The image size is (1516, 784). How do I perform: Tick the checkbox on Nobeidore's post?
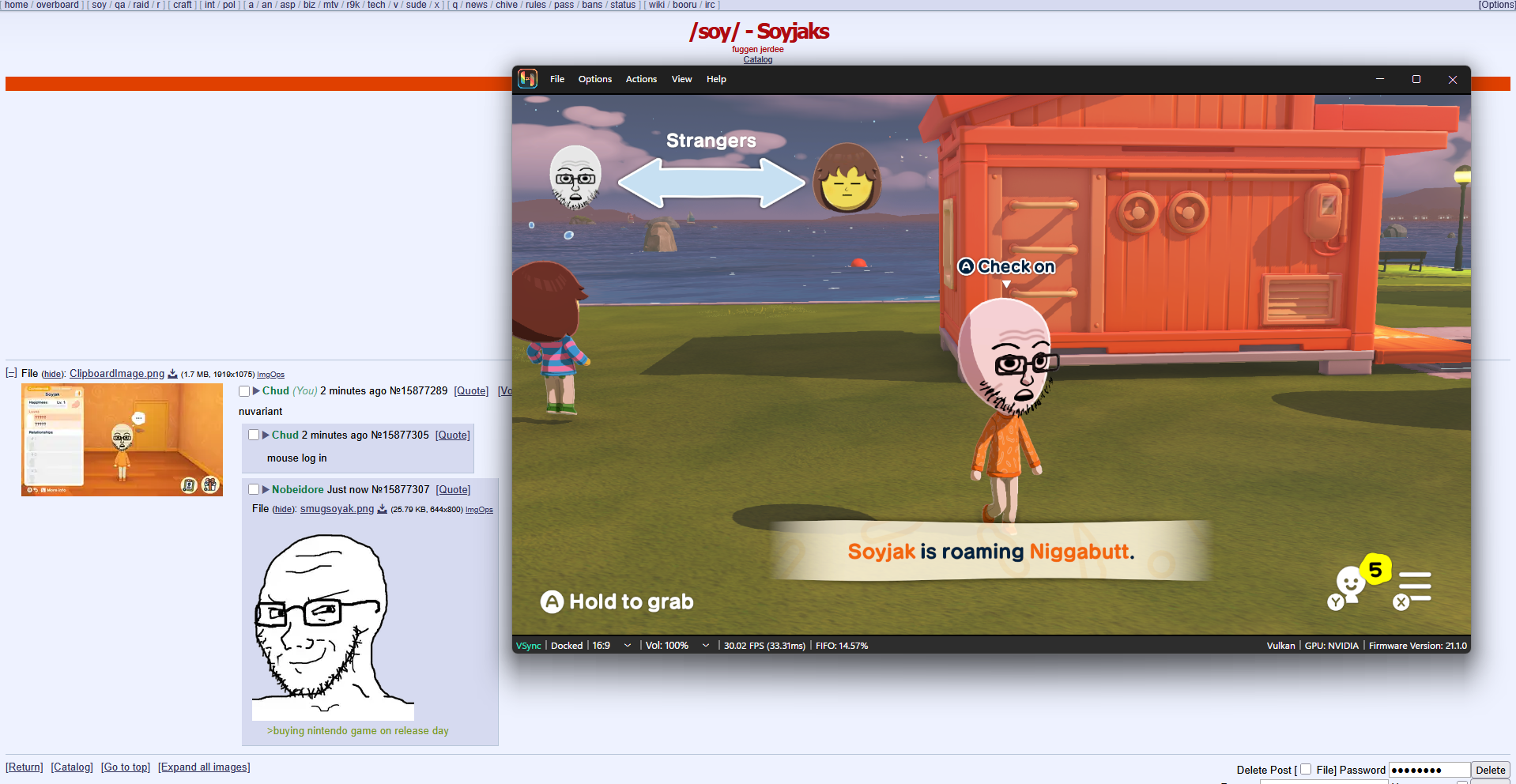point(254,490)
